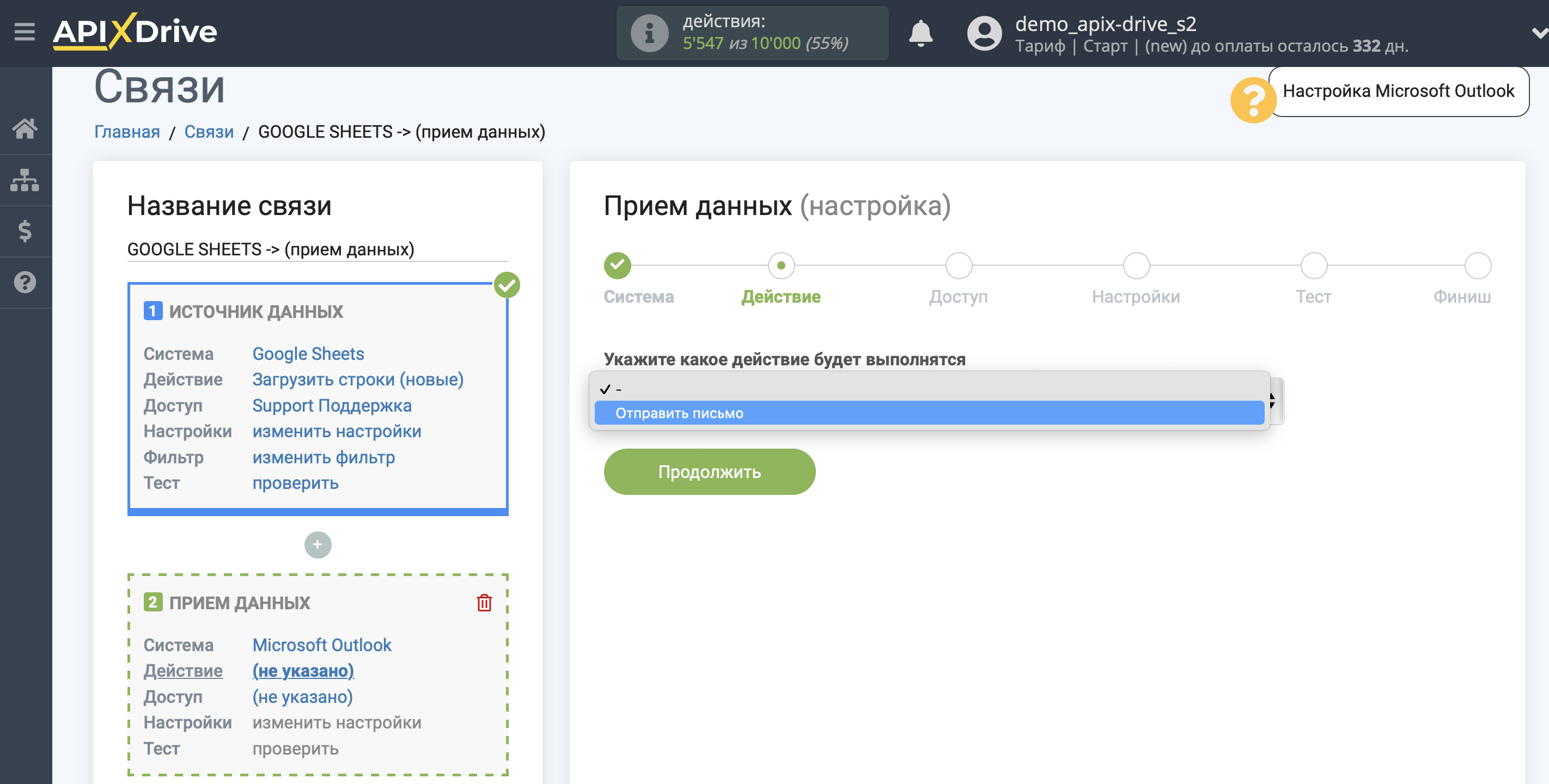This screenshot has width=1549, height=784.
Task: Click the source проверить test link
Action: click(x=295, y=483)
